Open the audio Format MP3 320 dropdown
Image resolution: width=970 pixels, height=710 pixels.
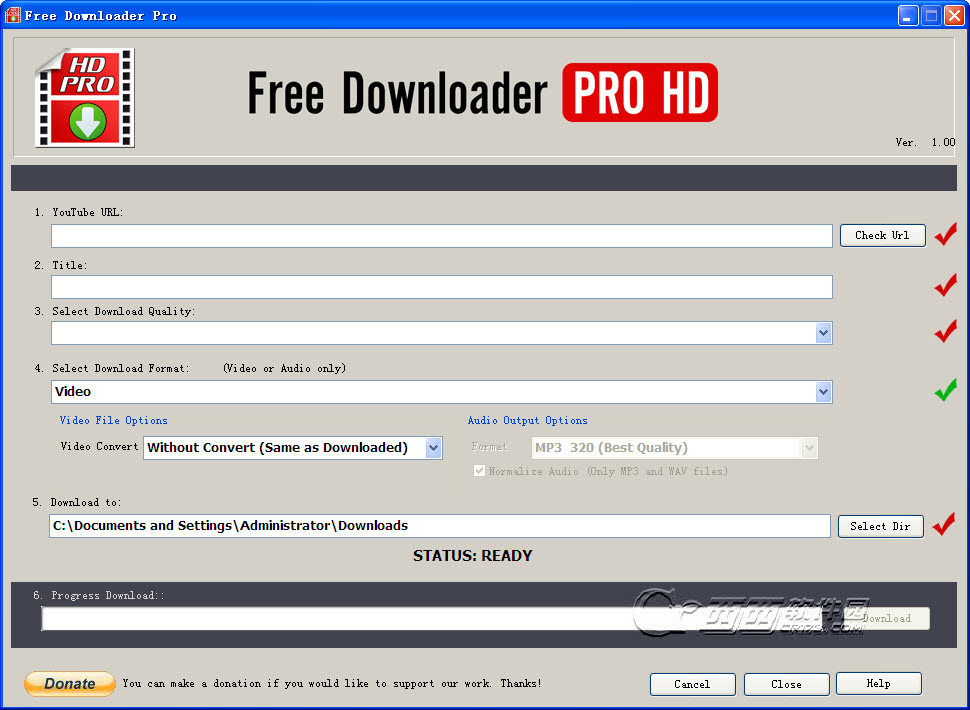coord(809,448)
